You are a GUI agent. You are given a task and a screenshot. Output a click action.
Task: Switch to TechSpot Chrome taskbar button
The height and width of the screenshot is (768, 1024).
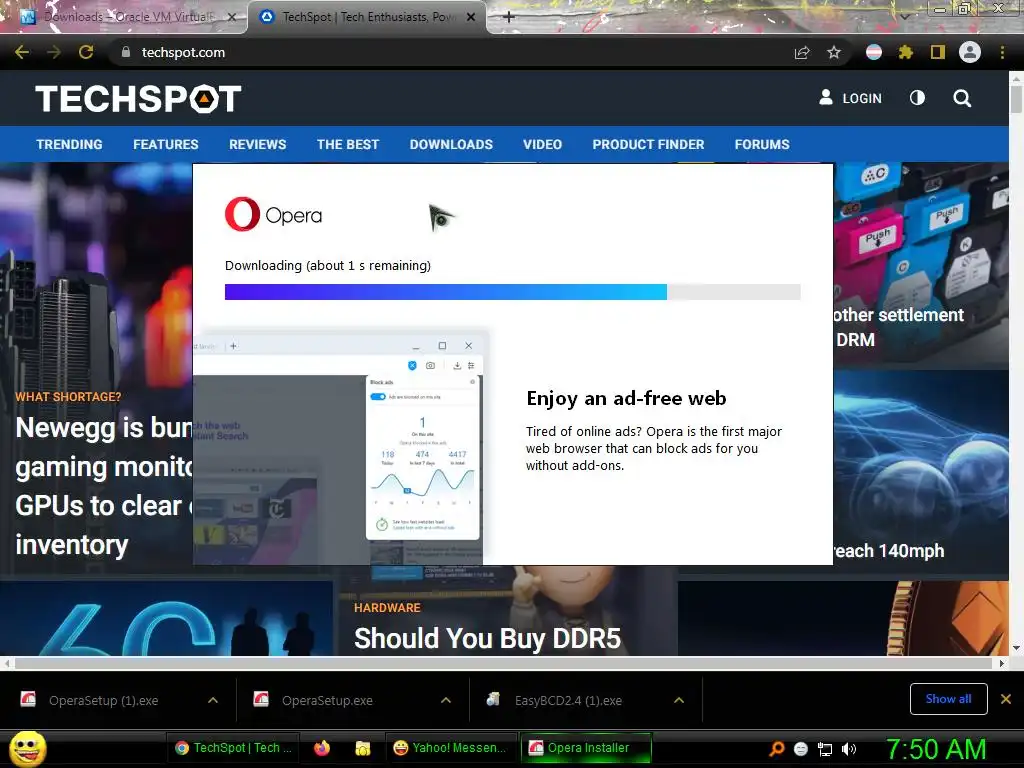point(234,748)
